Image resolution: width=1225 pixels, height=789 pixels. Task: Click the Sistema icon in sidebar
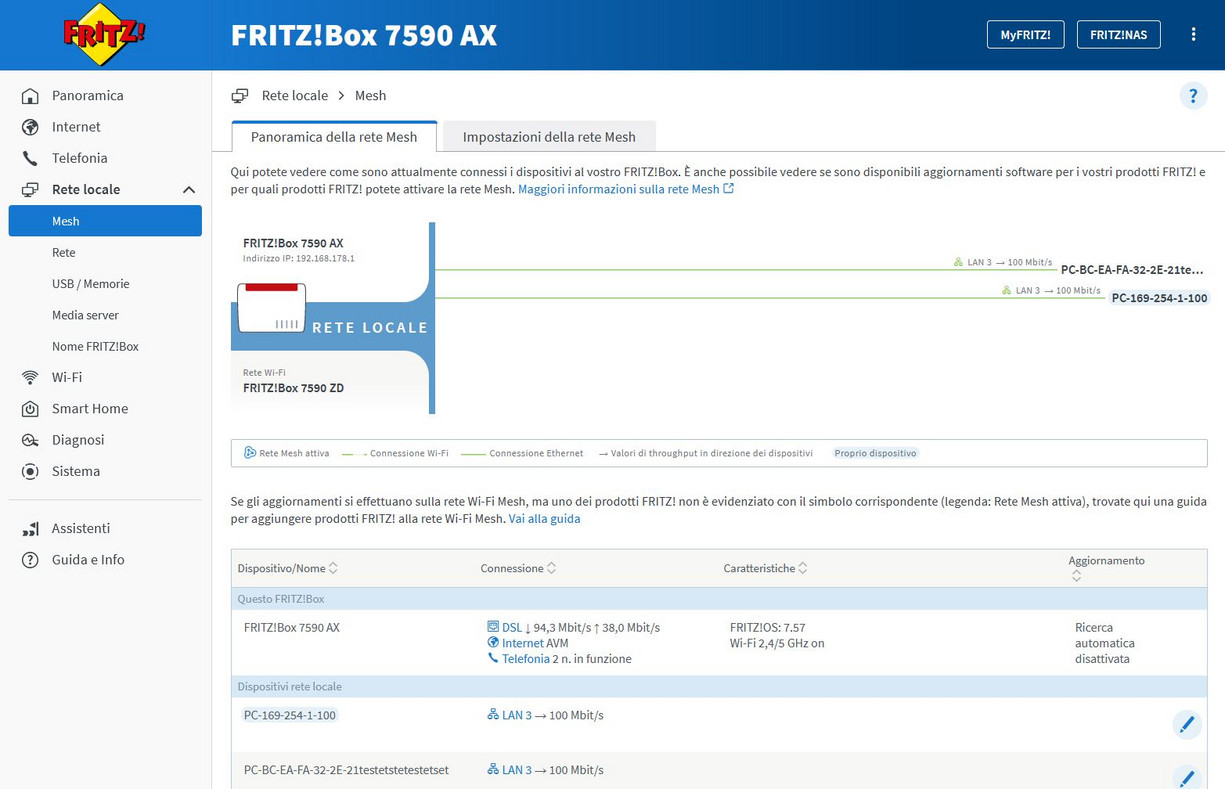point(31,471)
